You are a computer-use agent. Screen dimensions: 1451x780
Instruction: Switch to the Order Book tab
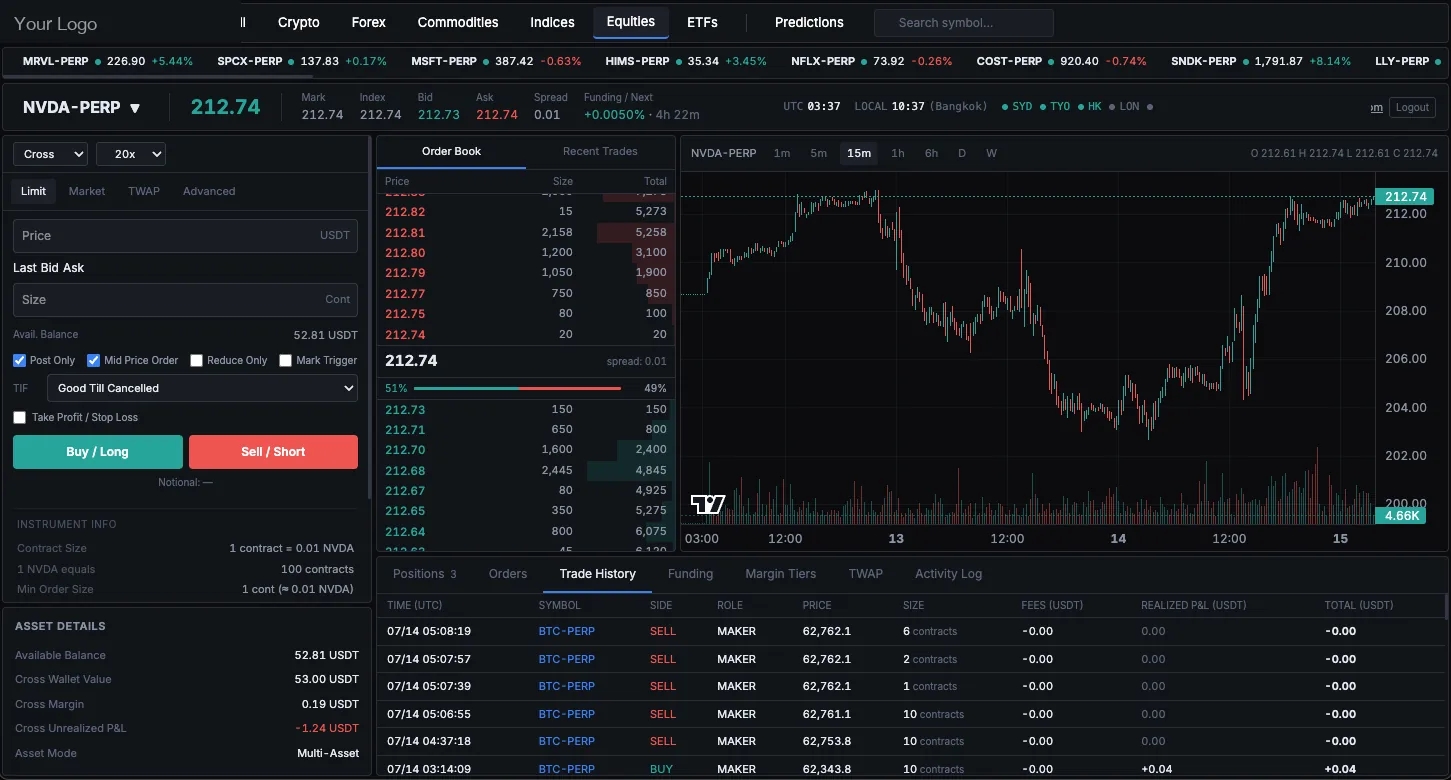[x=451, y=152]
